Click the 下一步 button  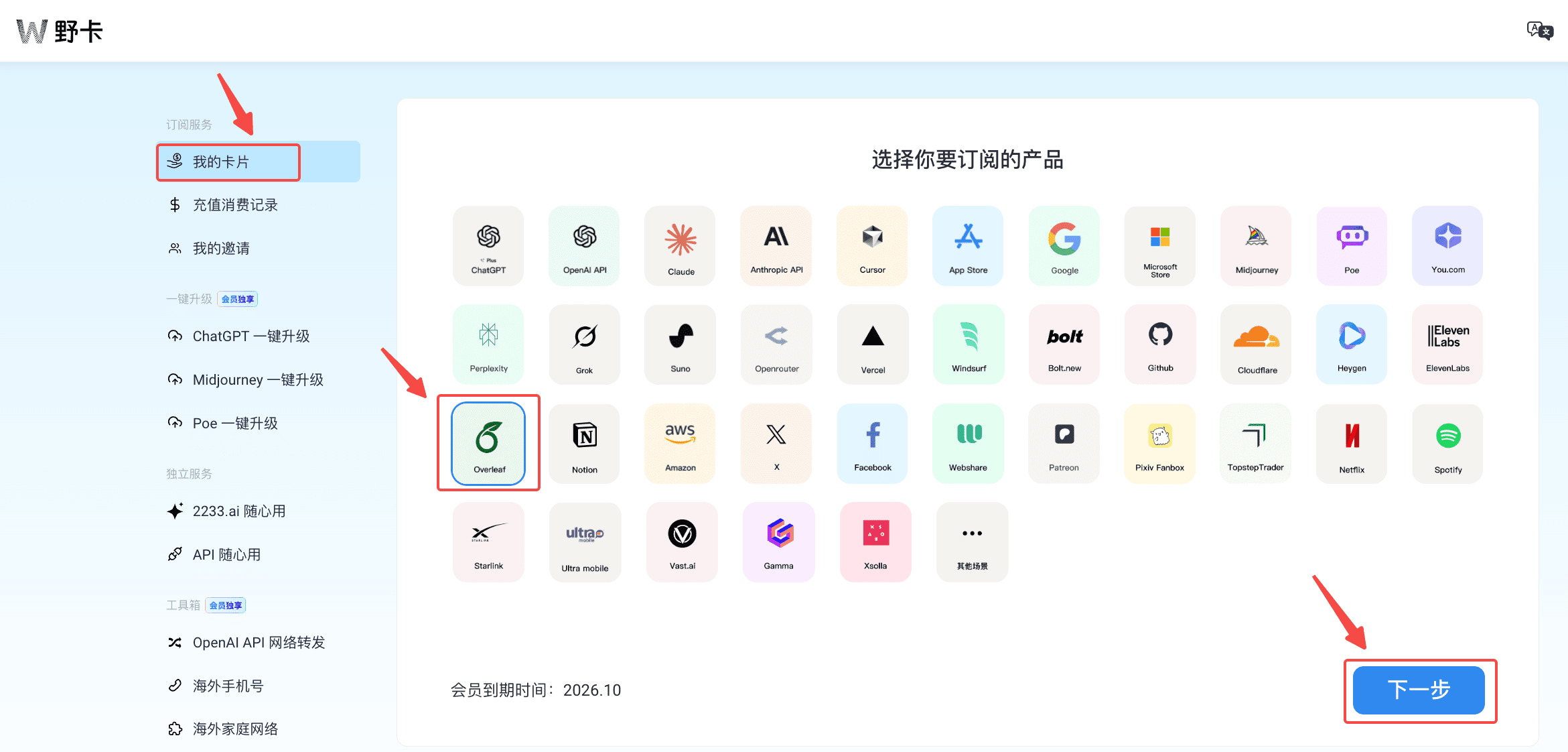[1419, 690]
